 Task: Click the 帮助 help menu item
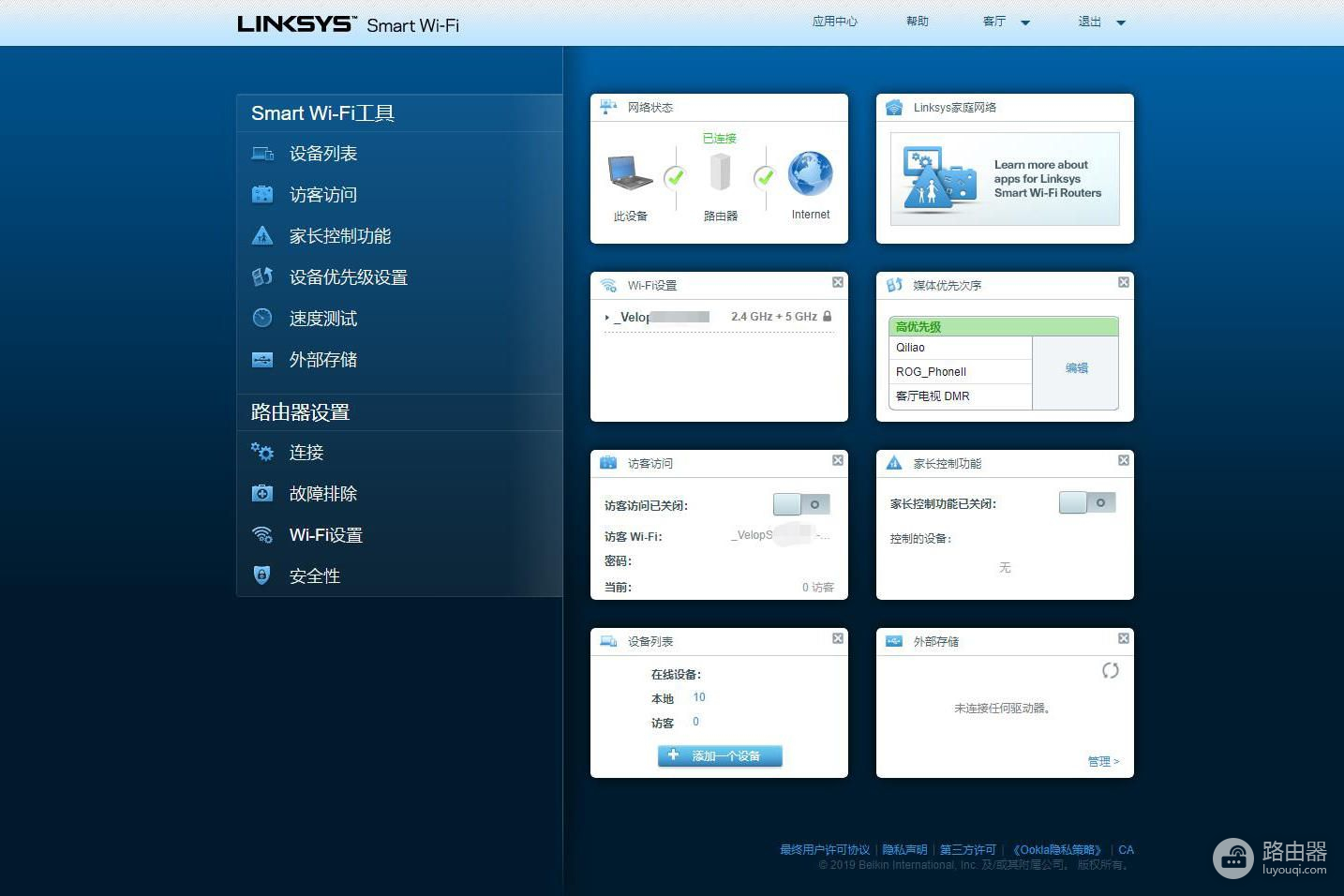[x=917, y=22]
